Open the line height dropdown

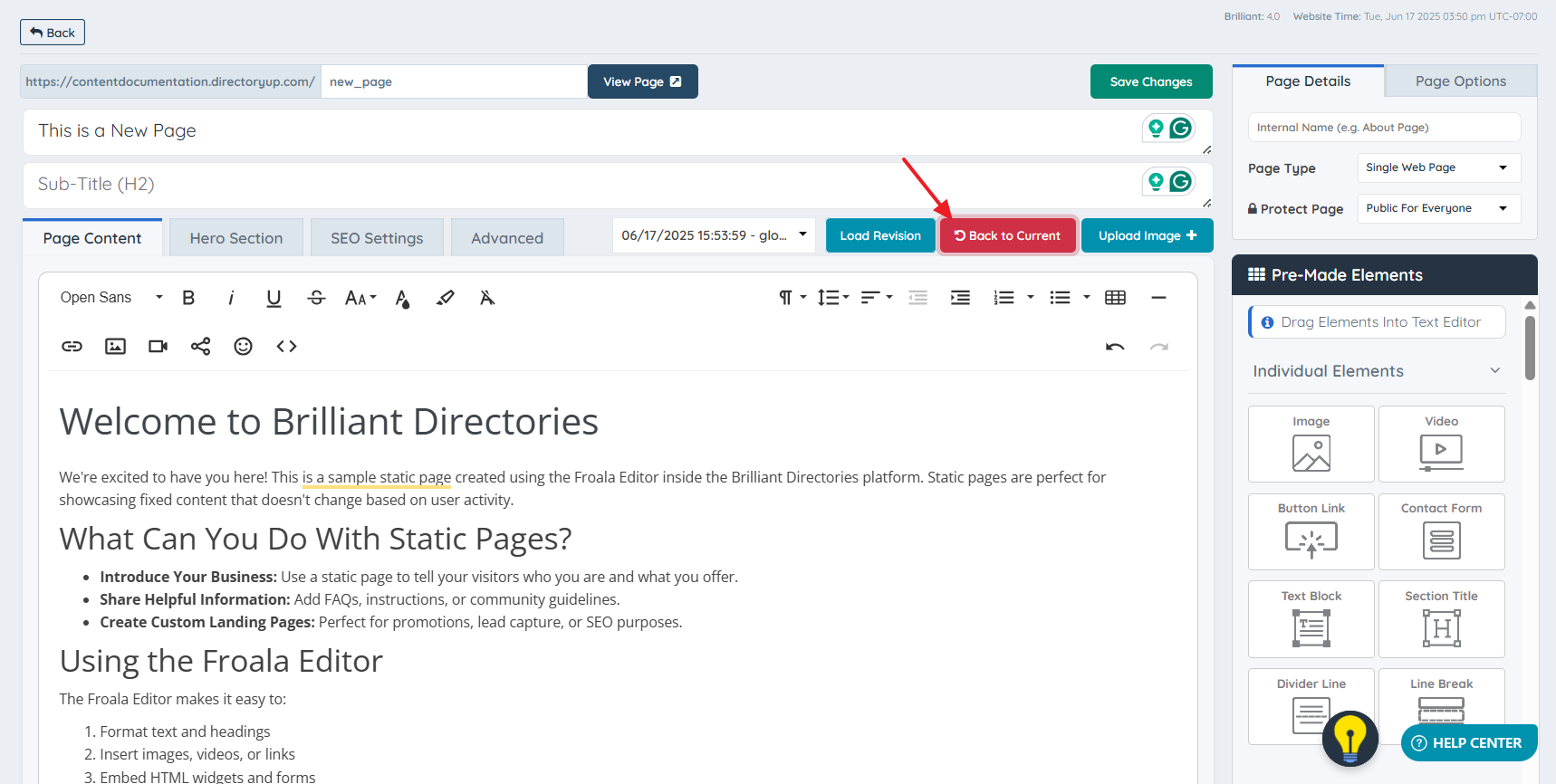[832, 298]
